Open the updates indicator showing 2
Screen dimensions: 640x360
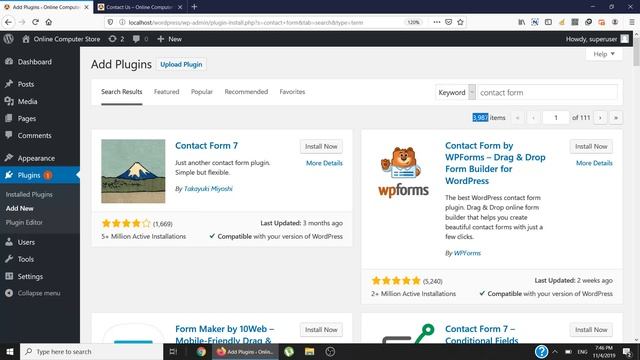pyautogui.click(x=116, y=39)
